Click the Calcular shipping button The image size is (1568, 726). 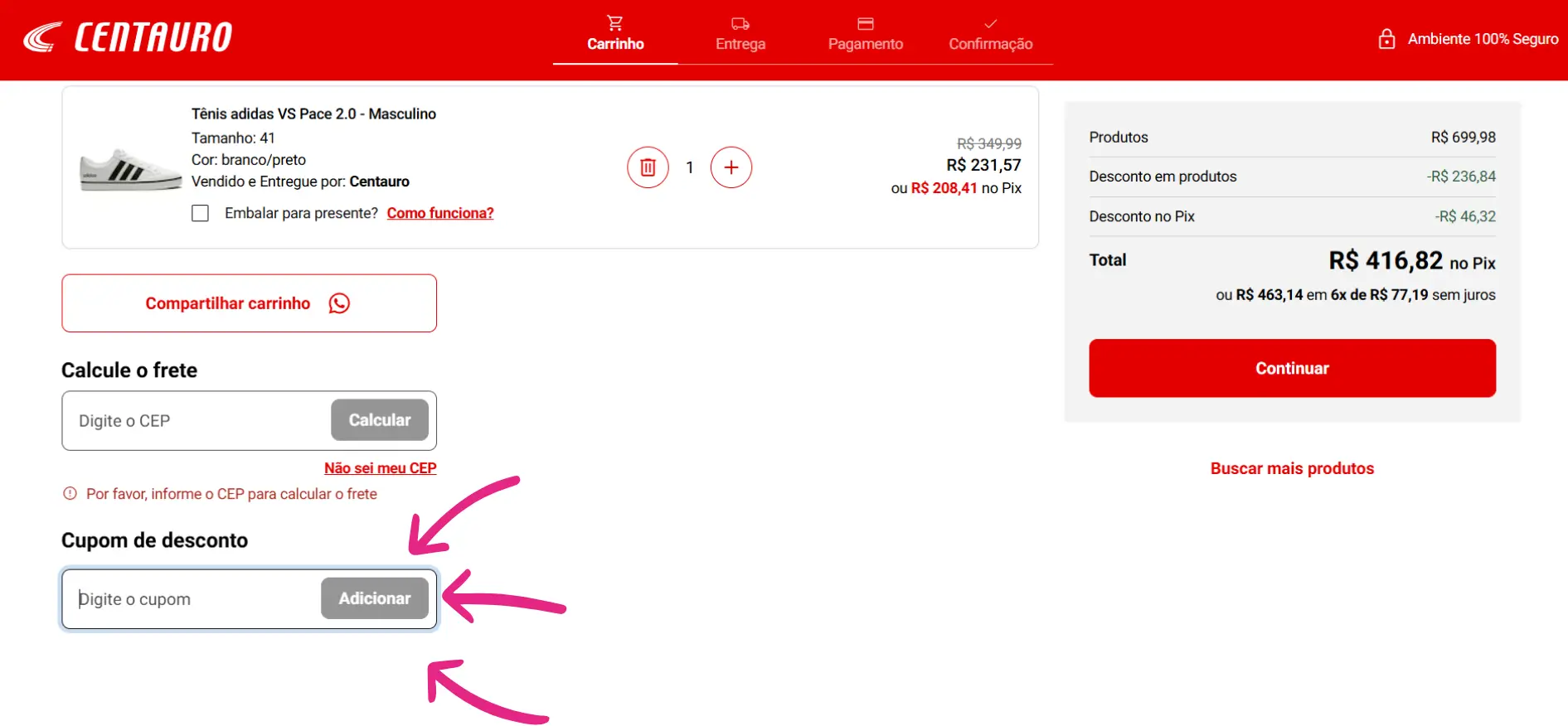380,420
